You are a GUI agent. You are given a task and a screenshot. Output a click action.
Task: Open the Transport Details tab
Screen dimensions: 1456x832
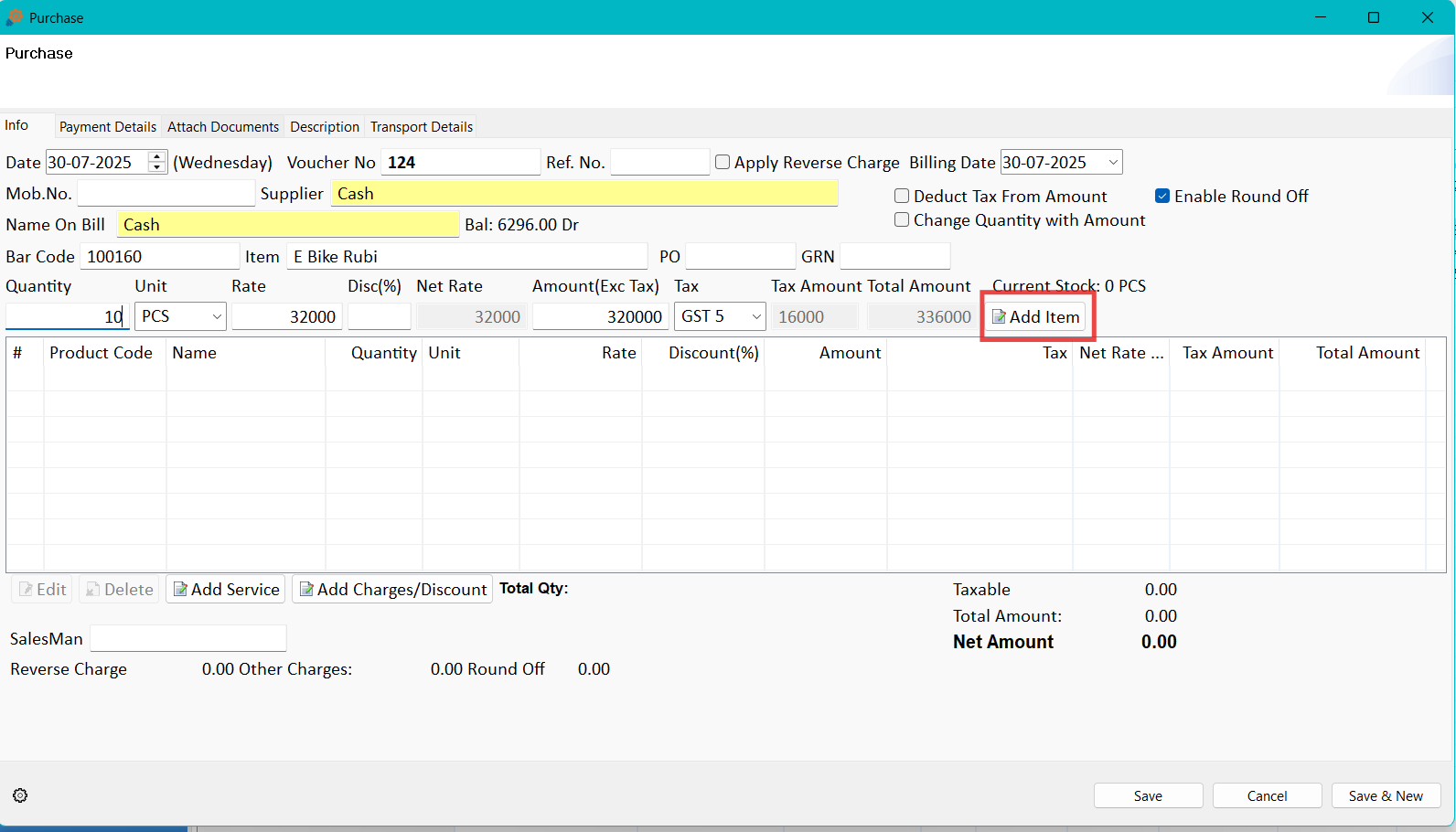point(422,127)
